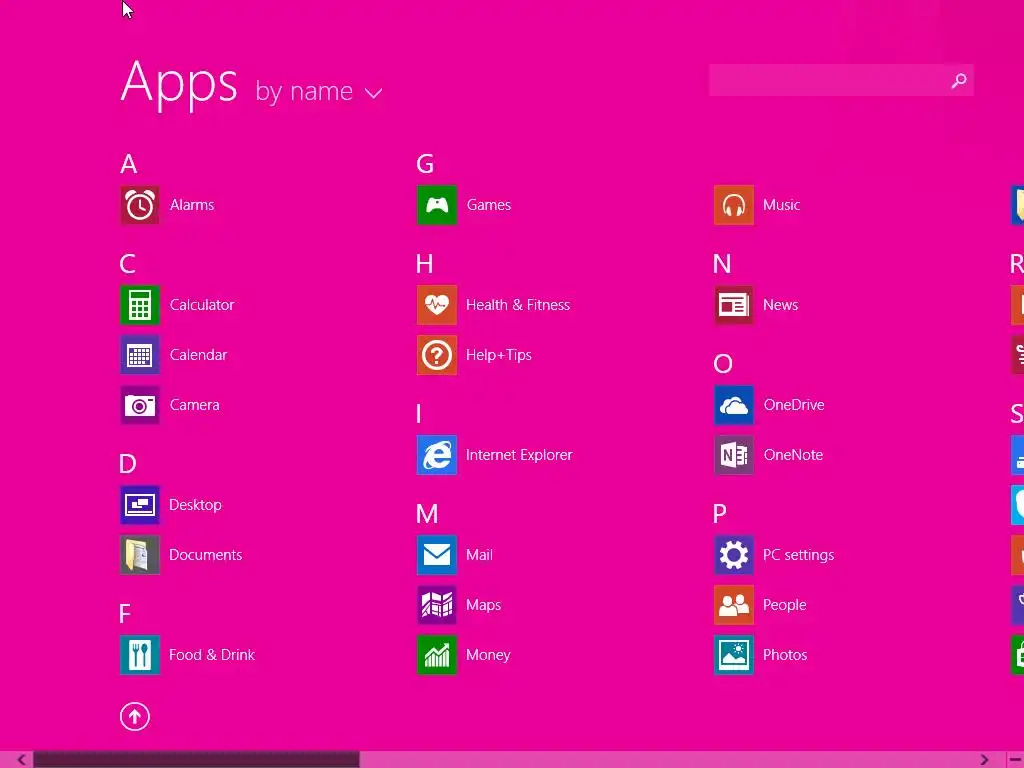Viewport: 1024px width, 768px height.
Task: Click the up arrow to Start screen
Action: 135,716
